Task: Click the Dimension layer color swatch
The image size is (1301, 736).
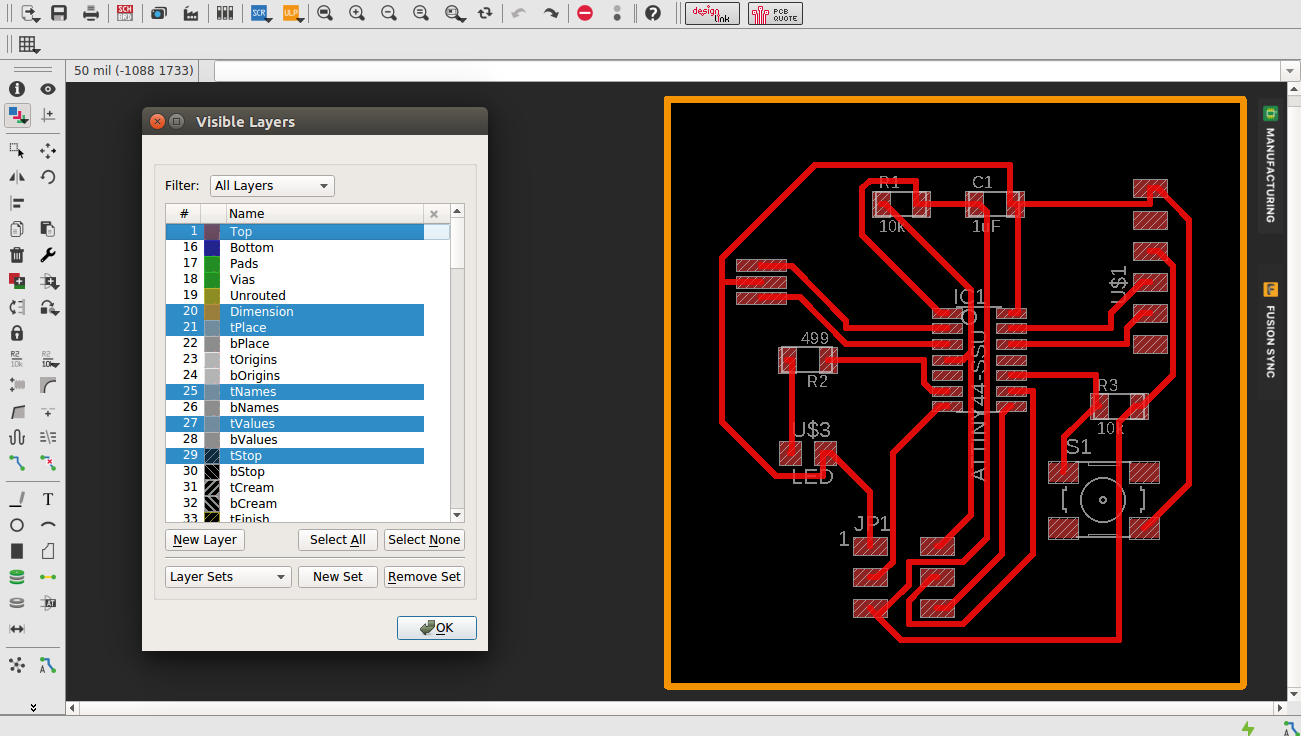Action: click(212, 312)
